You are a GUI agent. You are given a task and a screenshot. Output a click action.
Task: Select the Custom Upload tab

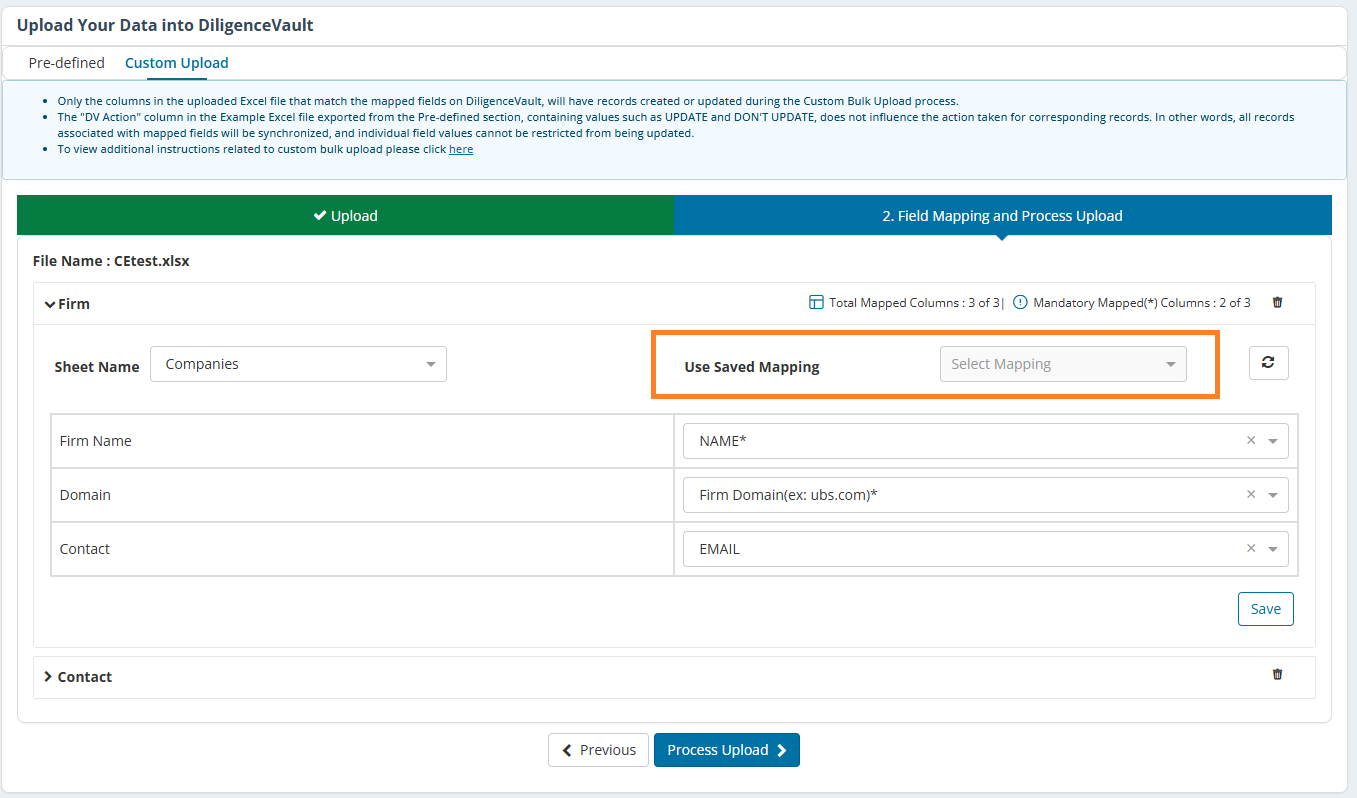[177, 63]
